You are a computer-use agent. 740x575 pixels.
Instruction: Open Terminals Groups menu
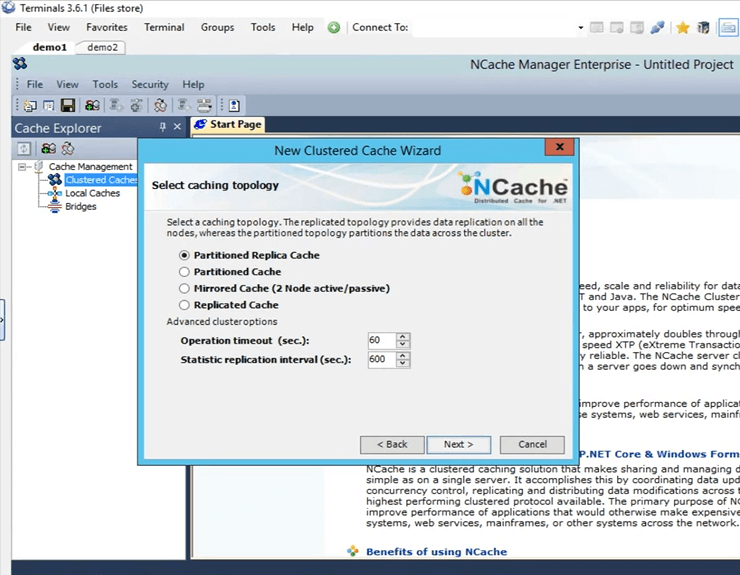217,27
